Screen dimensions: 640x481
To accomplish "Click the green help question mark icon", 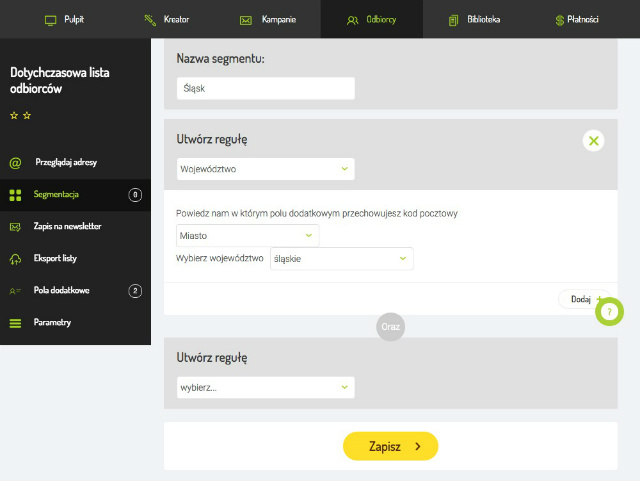I will coord(608,312).
